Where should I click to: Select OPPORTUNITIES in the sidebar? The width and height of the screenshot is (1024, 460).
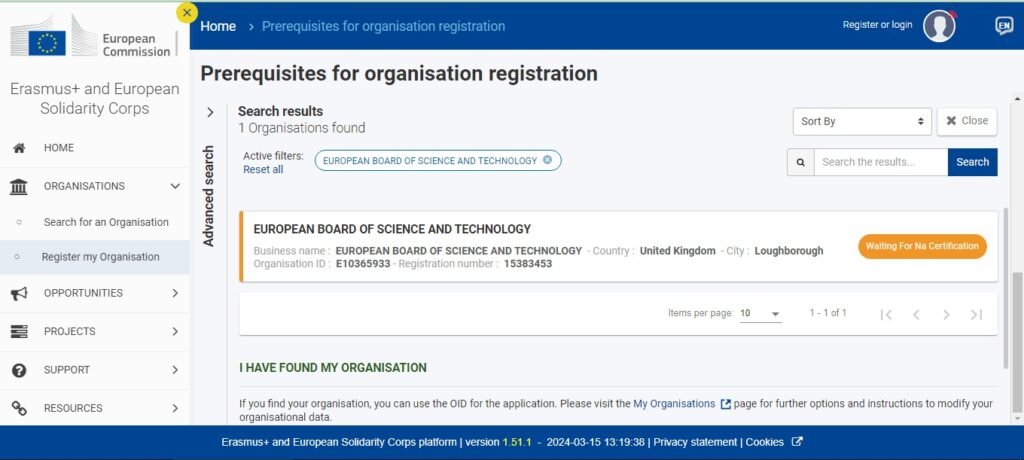(83, 293)
